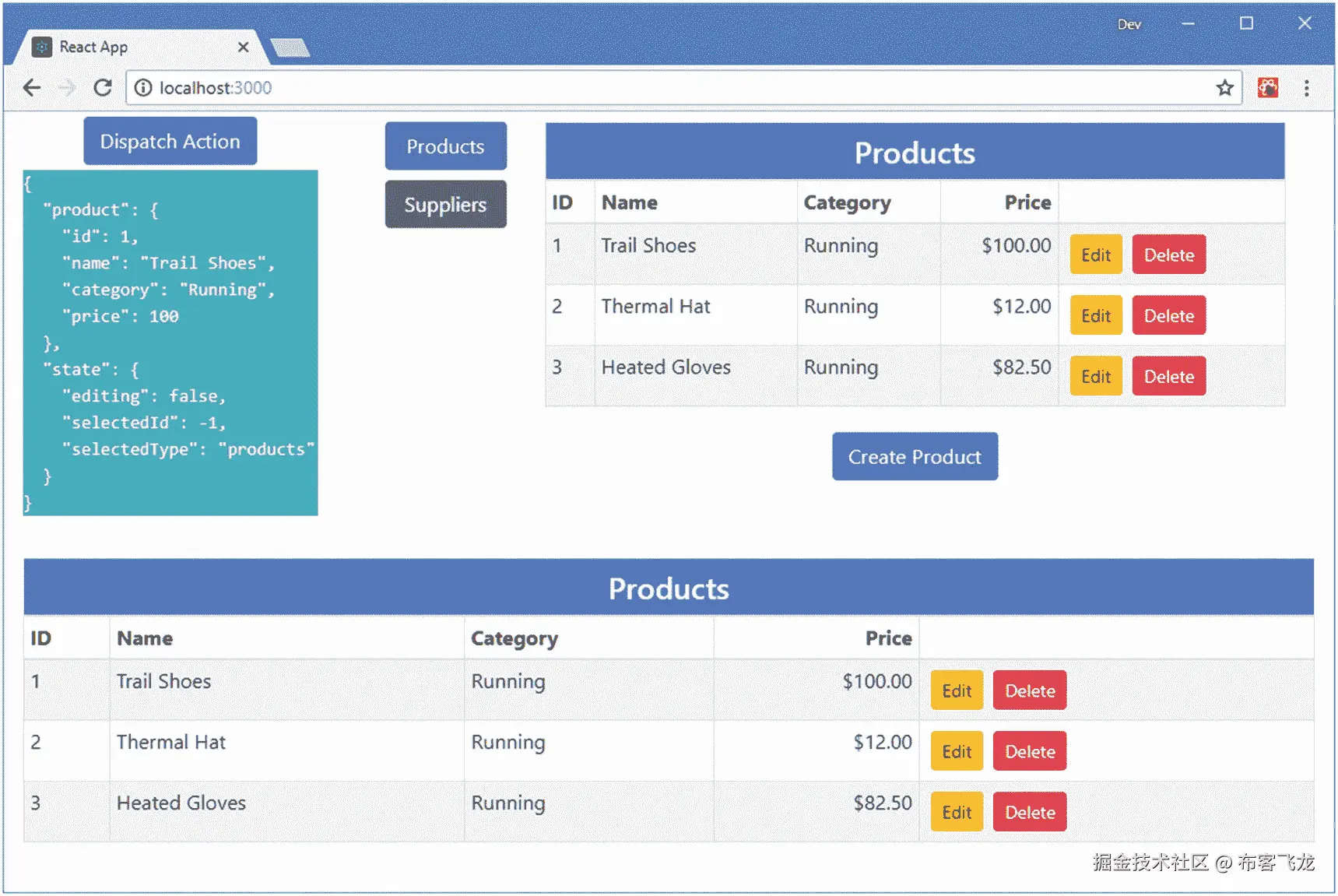
Task: Delete Heated Gloves in the lower table
Action: [x=1030, y=812]
